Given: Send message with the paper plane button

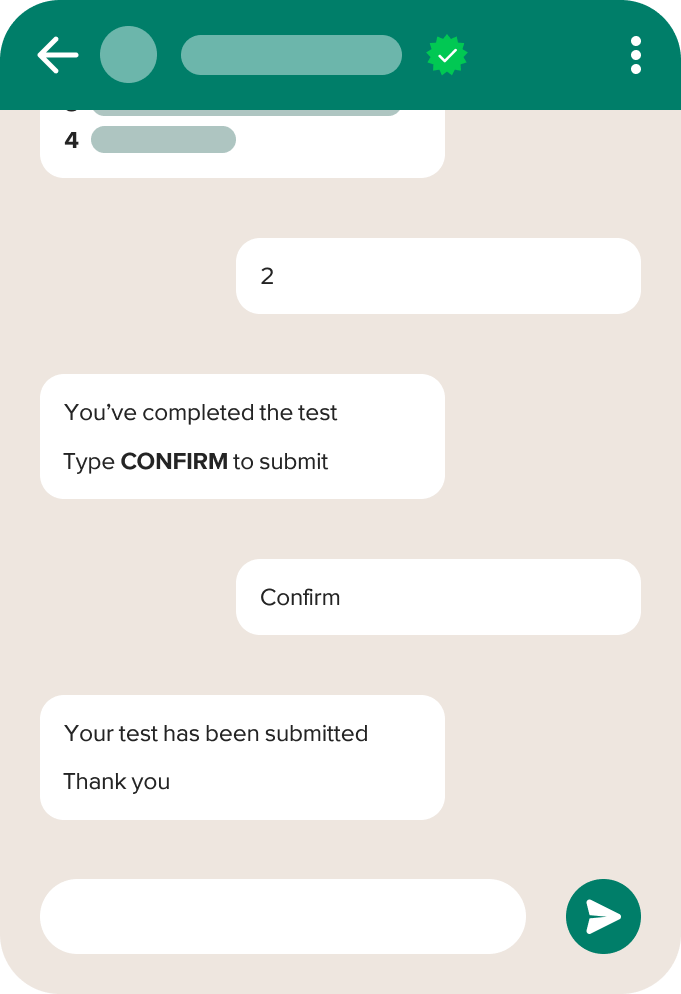Looking at the screenshot, I should pos(603,916).
